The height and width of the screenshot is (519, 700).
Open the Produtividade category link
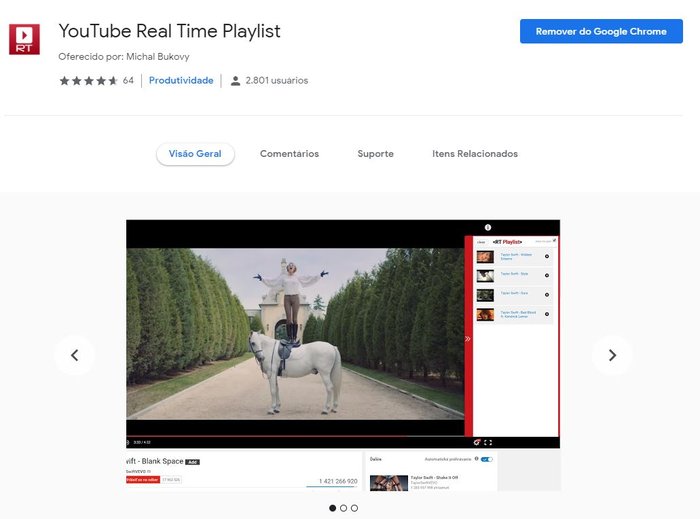[x=181, y=80]
